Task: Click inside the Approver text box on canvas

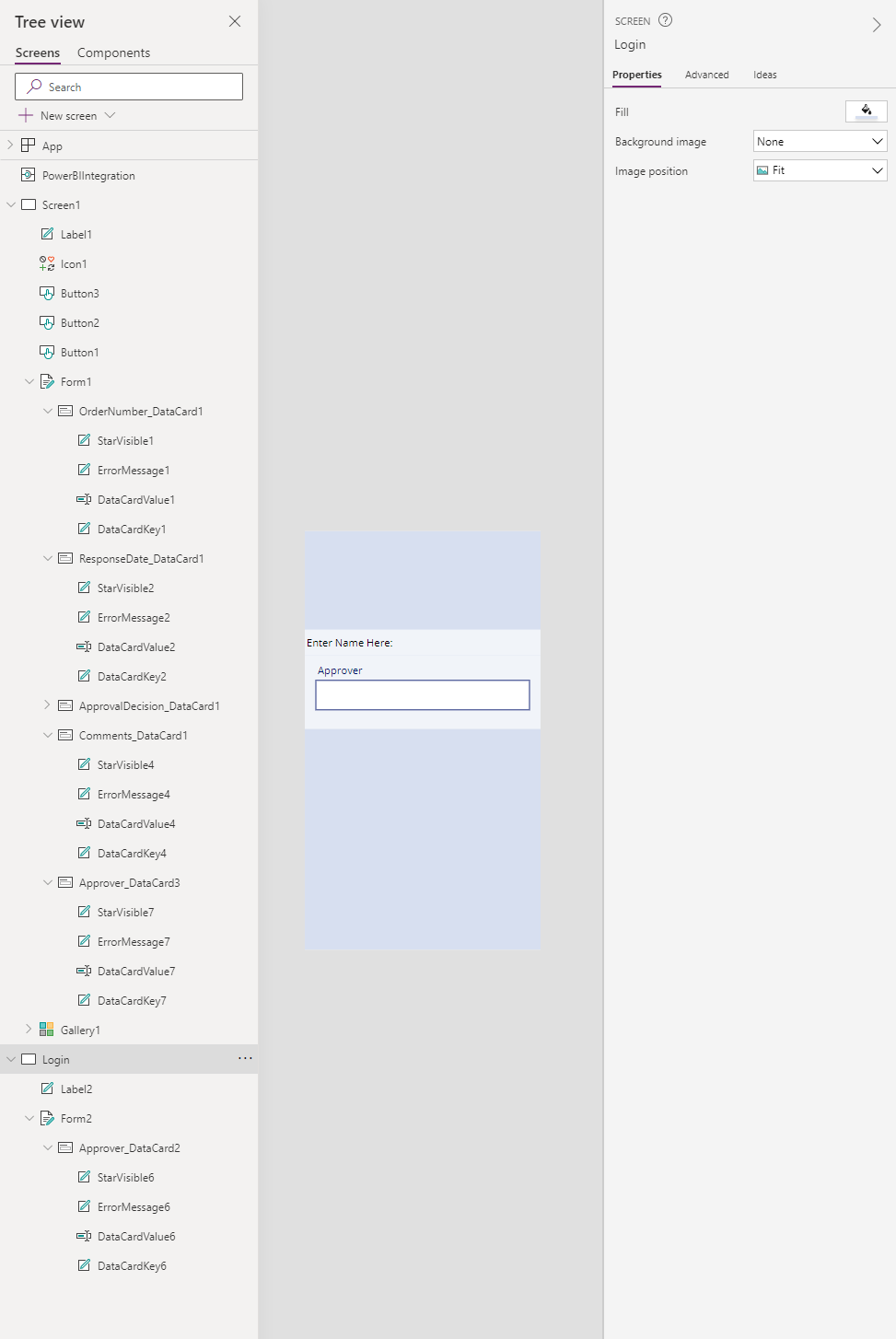Action: click(x=422, y=694)
